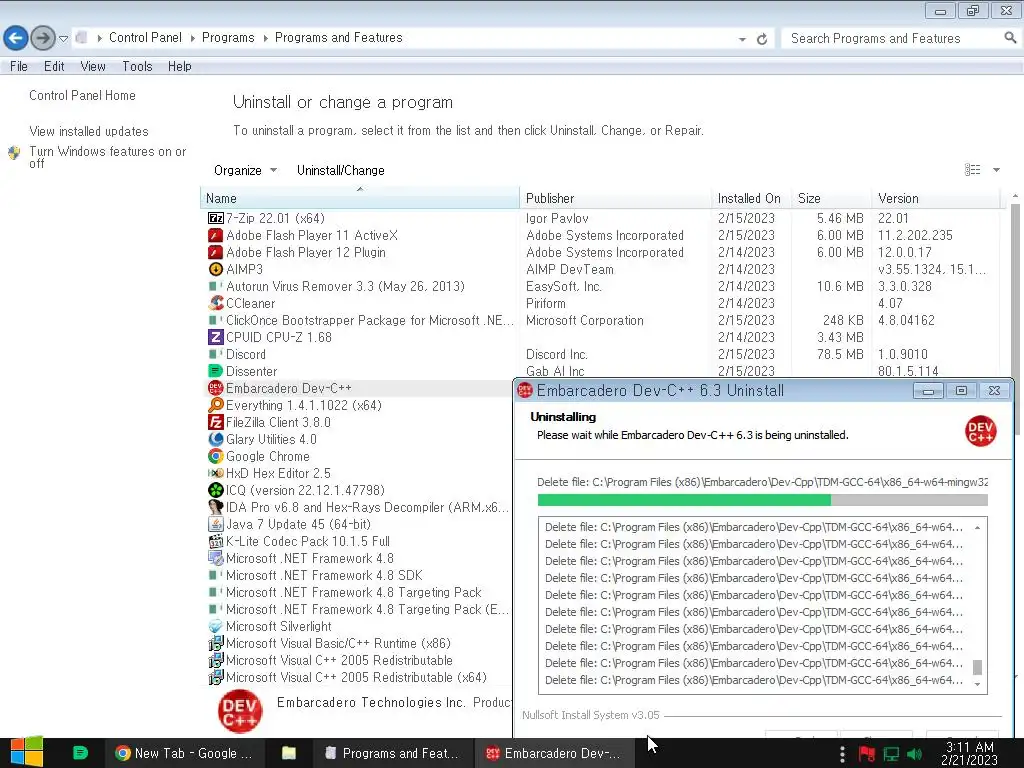This screenshot has width=1024, height=768.
Task: Click the CPUID CPU-Z icon
Action: (216, 337)
